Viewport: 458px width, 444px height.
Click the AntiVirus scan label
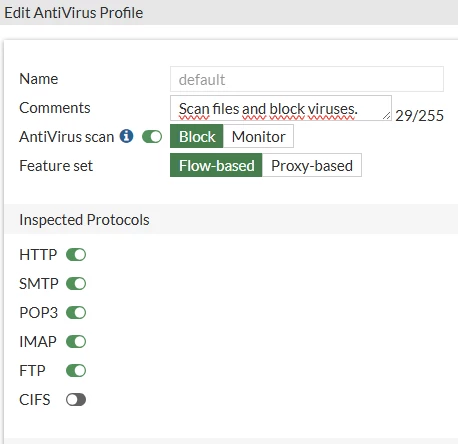pyautogui.click(x=67, y=137)
